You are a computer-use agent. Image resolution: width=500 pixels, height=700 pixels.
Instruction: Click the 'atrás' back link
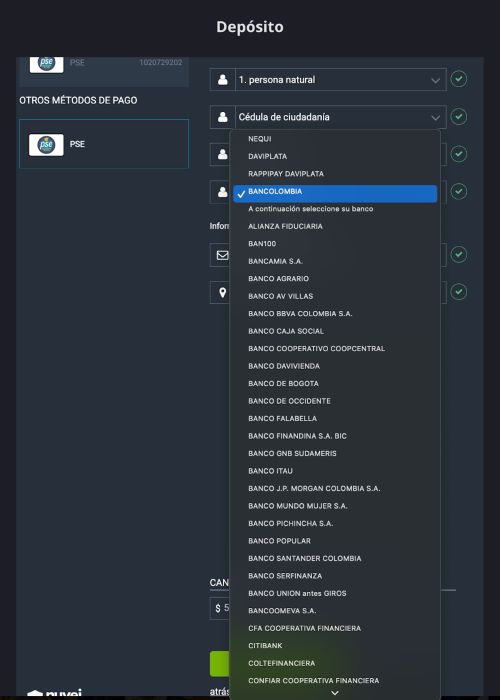219,692
